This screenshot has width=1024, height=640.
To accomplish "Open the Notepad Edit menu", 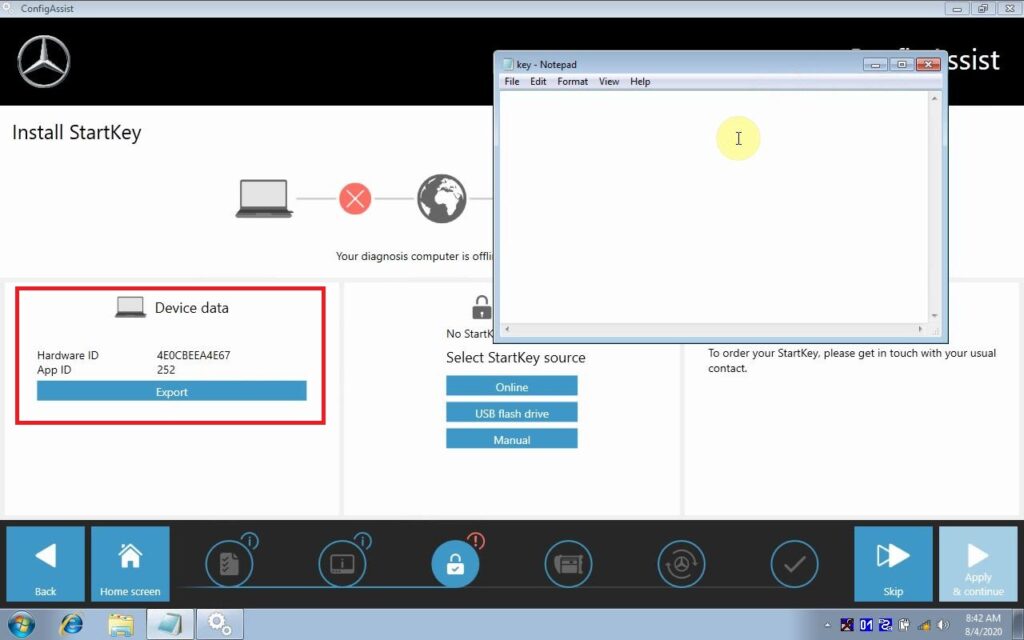I will point(538,82).
